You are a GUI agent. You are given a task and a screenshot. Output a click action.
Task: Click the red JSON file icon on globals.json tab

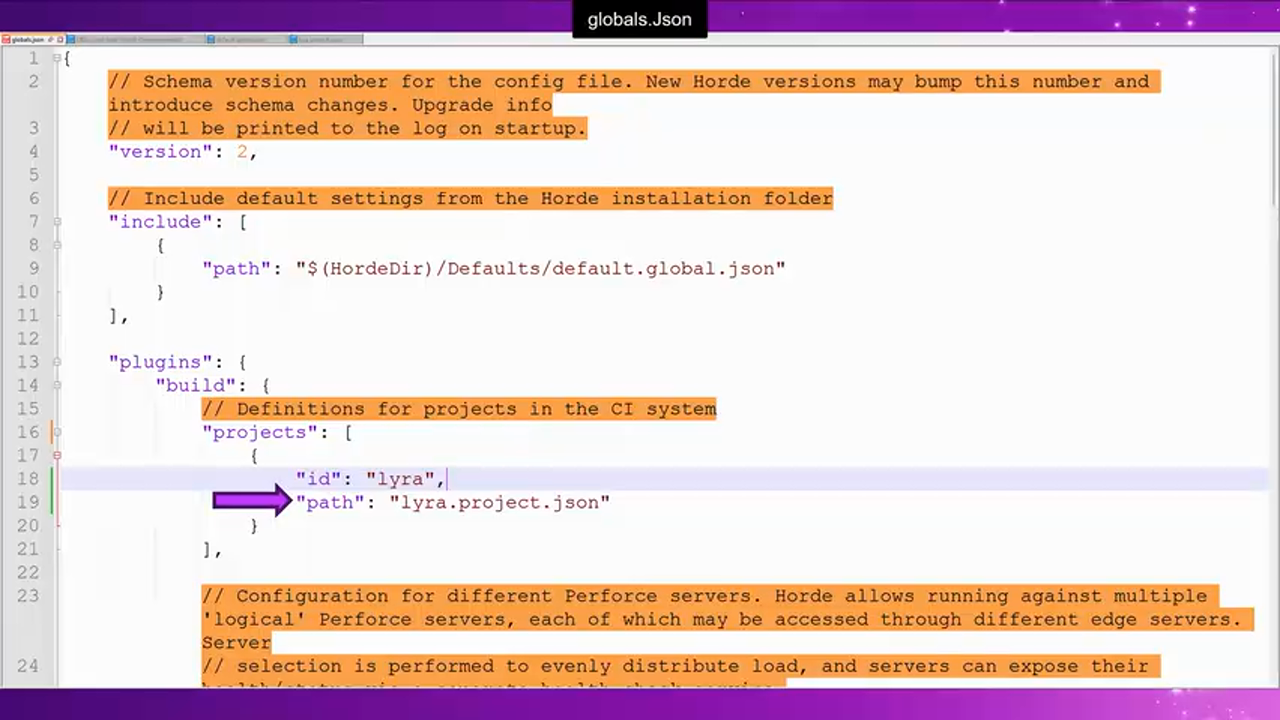[6, 40]
